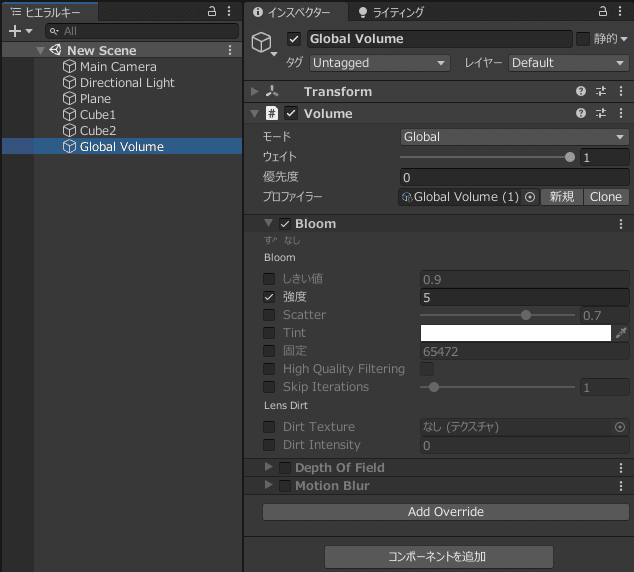
Task: Open Transform component three-dot menu
Action: tap(621, 91)
